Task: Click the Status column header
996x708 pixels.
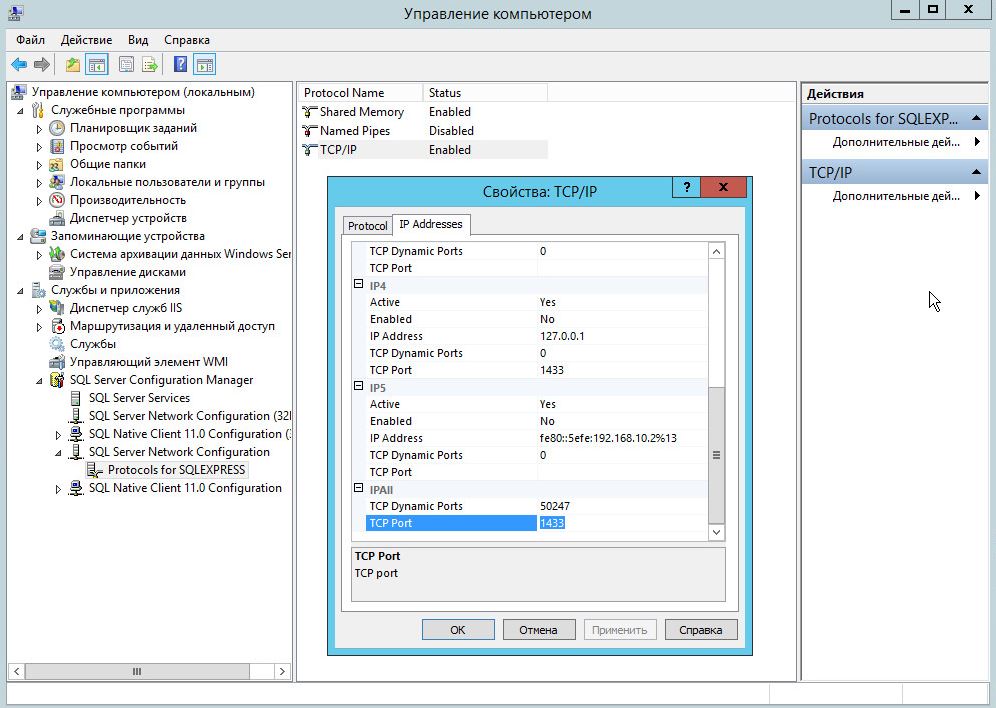Action: [485, 93]
